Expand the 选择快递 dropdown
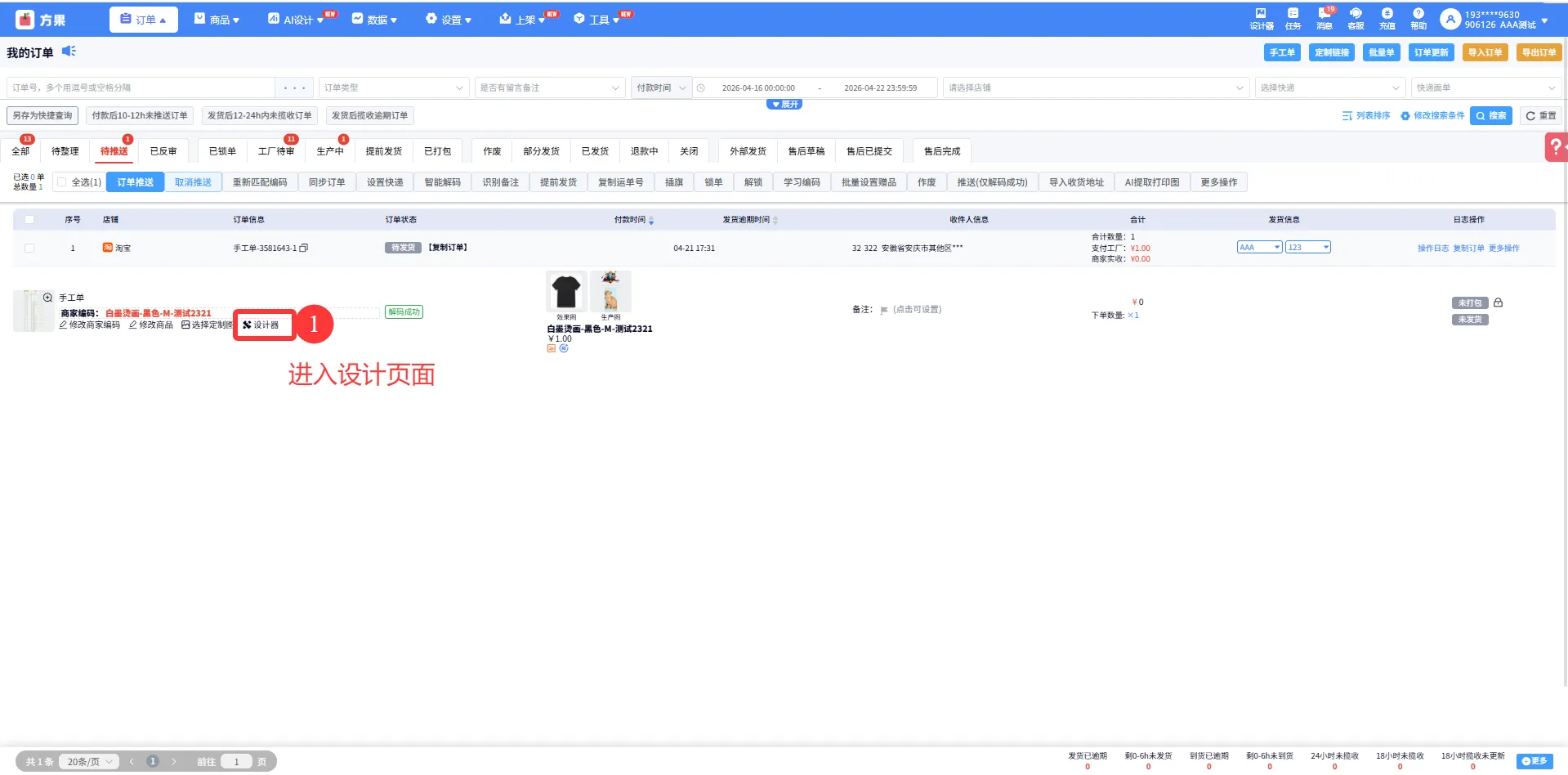Viewport: 1568px width, 775px height. click(1329, 87)
